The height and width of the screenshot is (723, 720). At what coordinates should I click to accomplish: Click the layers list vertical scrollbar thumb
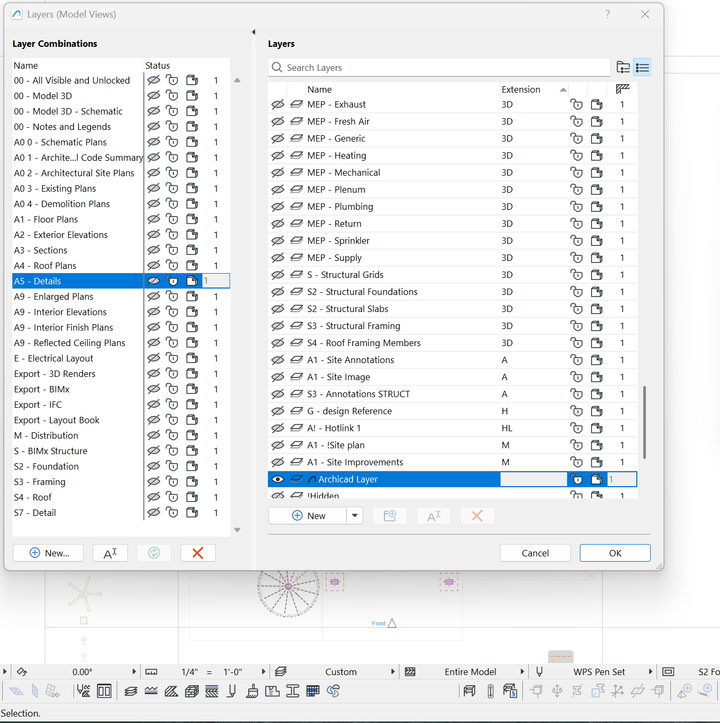click(x=644, y=422)
